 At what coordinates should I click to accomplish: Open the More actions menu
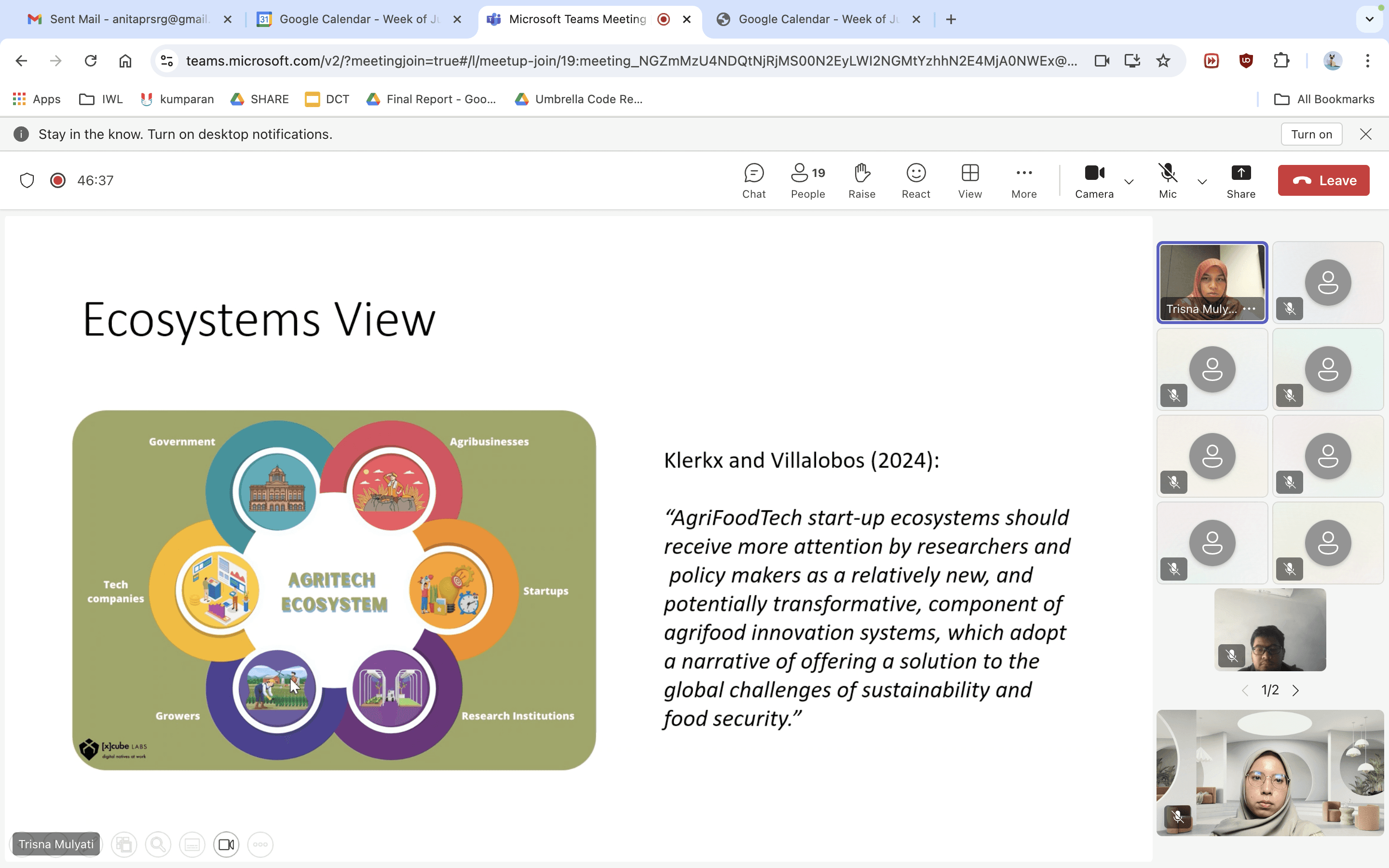[x=1024, y=181]
